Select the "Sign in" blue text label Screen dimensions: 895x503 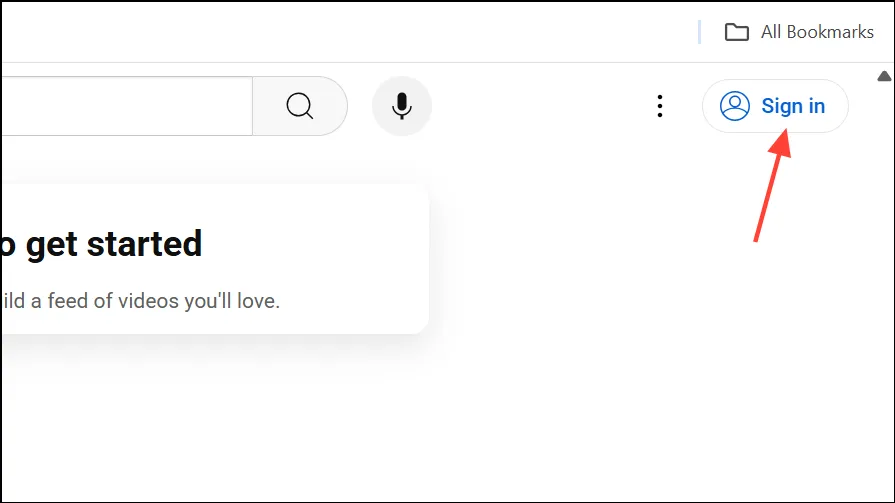tap(793, 106)
